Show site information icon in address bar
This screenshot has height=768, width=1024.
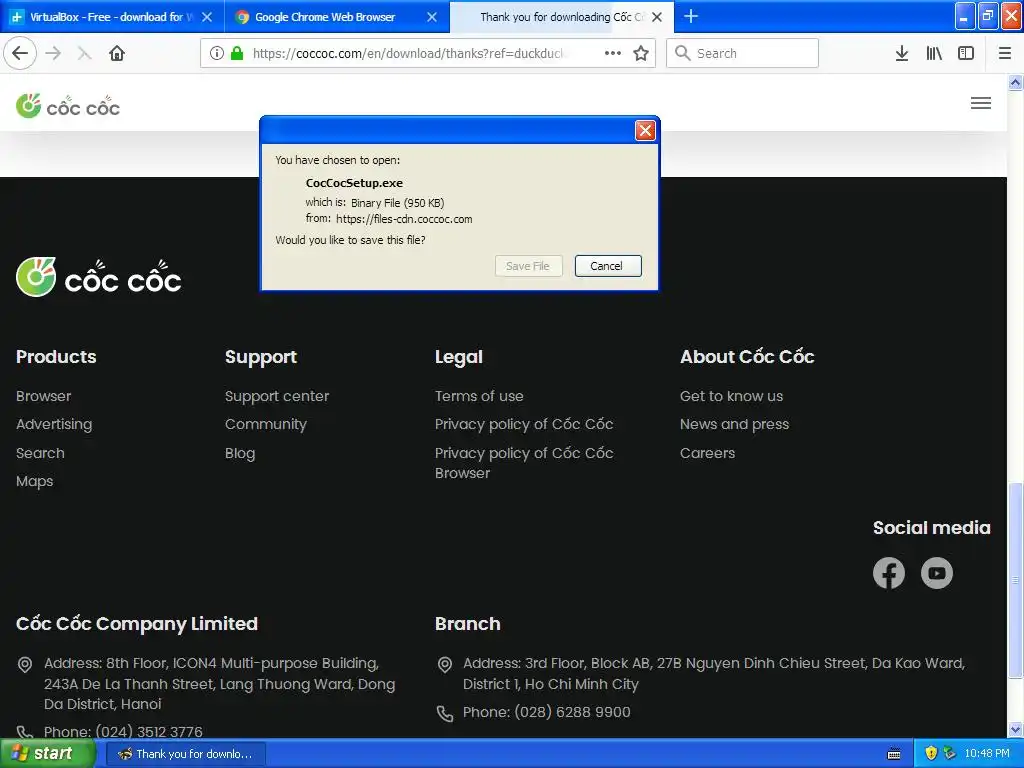coord(217,53)
